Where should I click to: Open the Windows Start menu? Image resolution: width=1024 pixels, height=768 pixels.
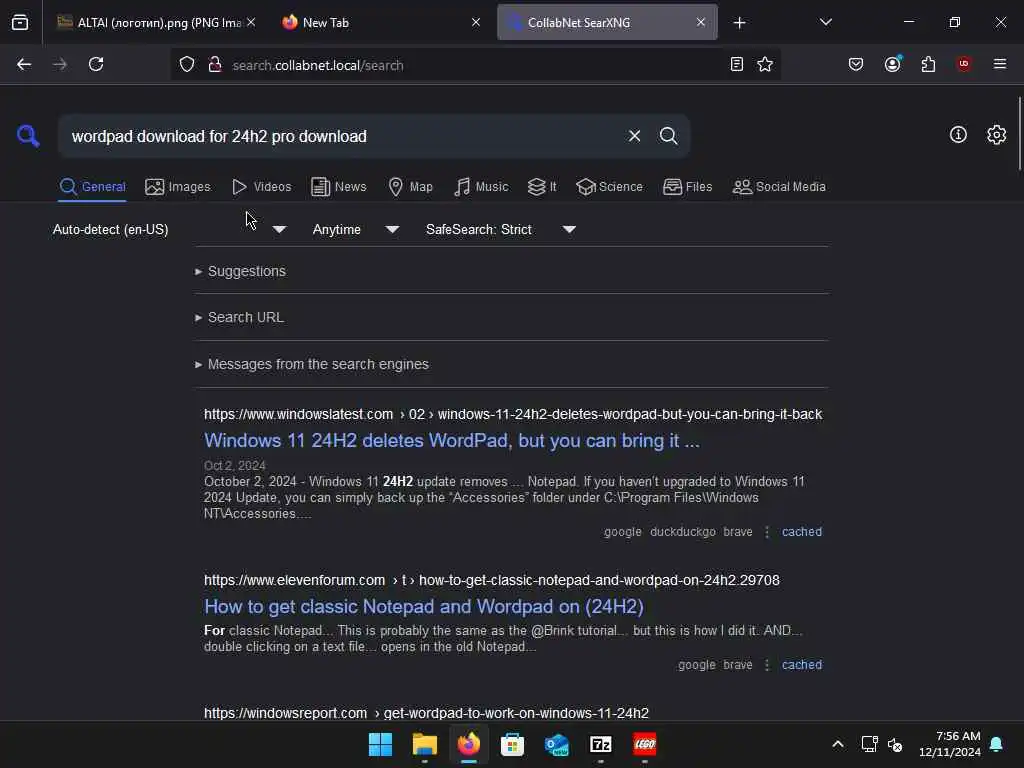coord(380,744)
